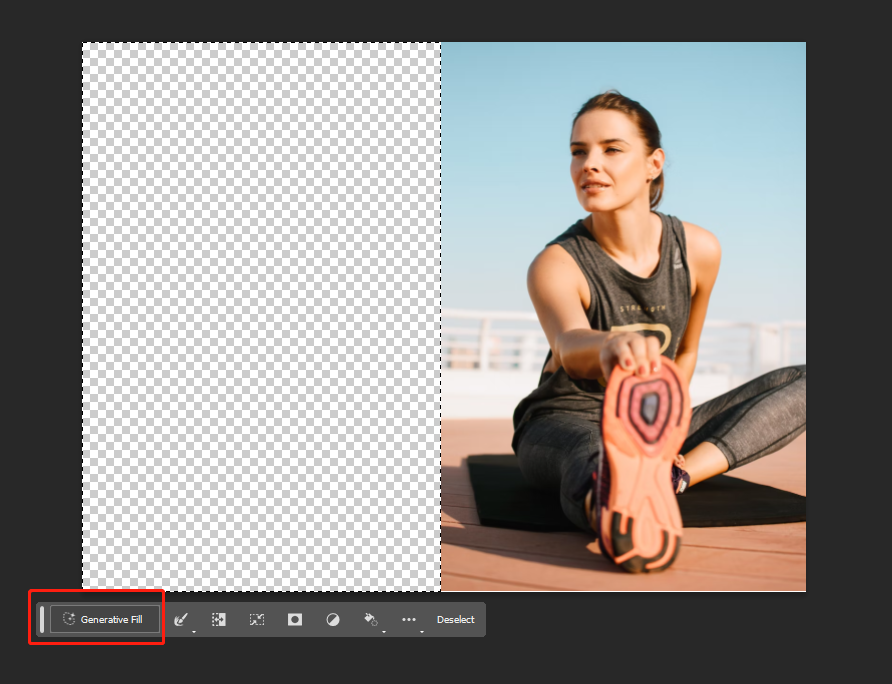892x684 pixels.
Task: Create mask from selection icon
Action: [x=295, y=619]
